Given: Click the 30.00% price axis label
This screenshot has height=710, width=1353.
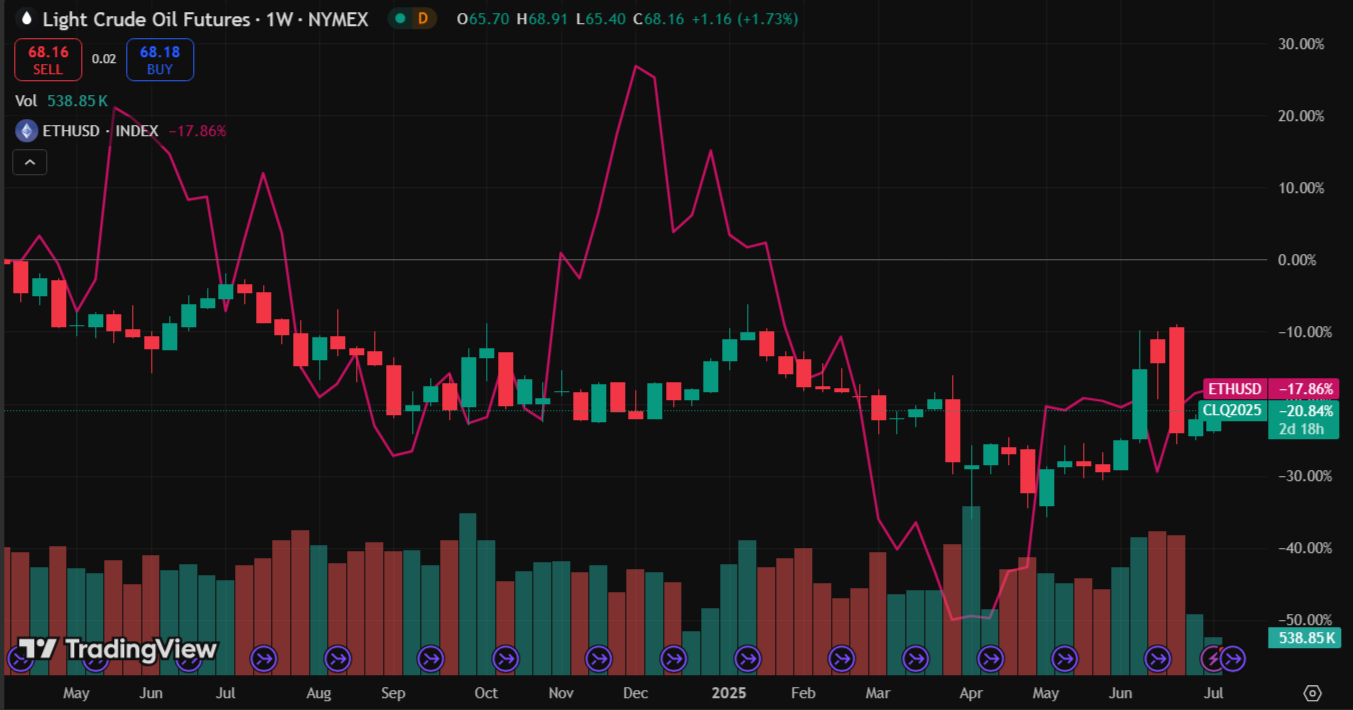Looking at the screenshot, I should 1299,44.
